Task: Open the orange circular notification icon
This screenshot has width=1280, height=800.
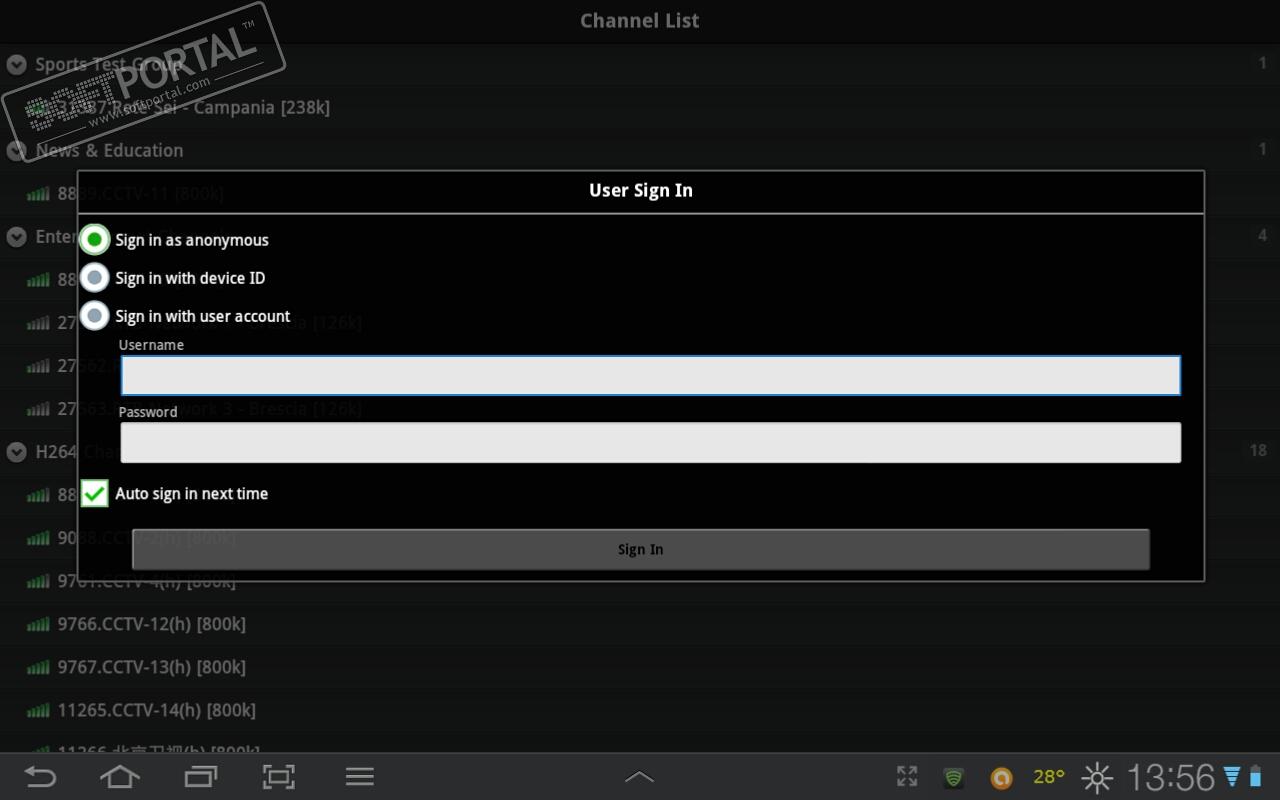Action: coord(1001,777)
